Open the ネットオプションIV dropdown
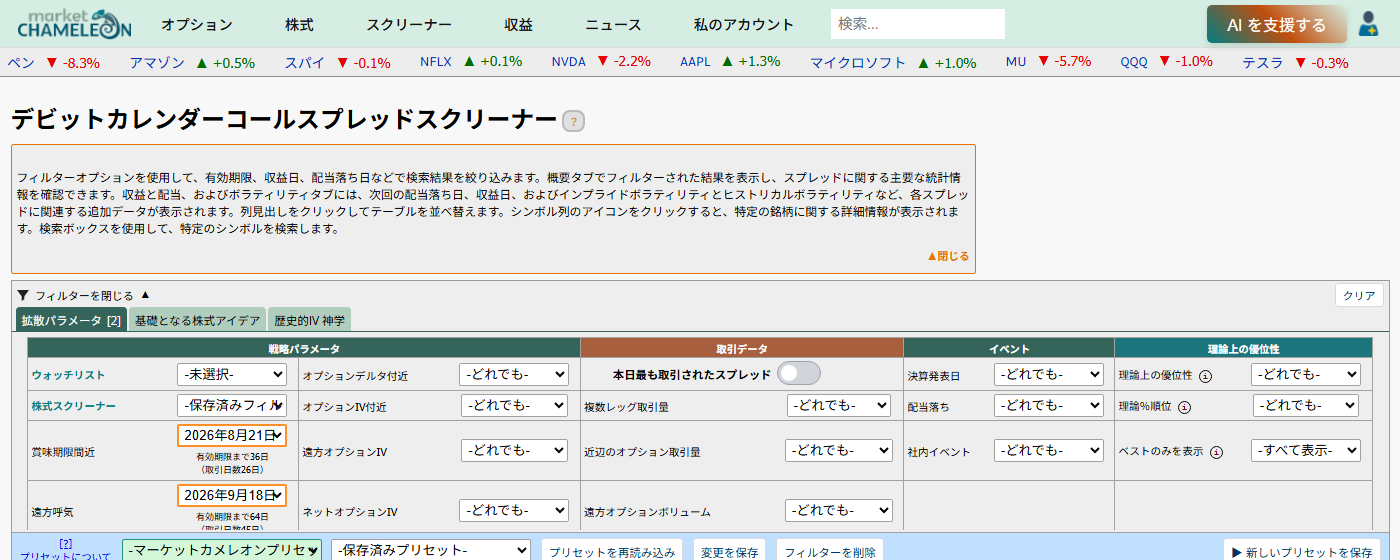The image size is (1400, 560). coord(513,510)
